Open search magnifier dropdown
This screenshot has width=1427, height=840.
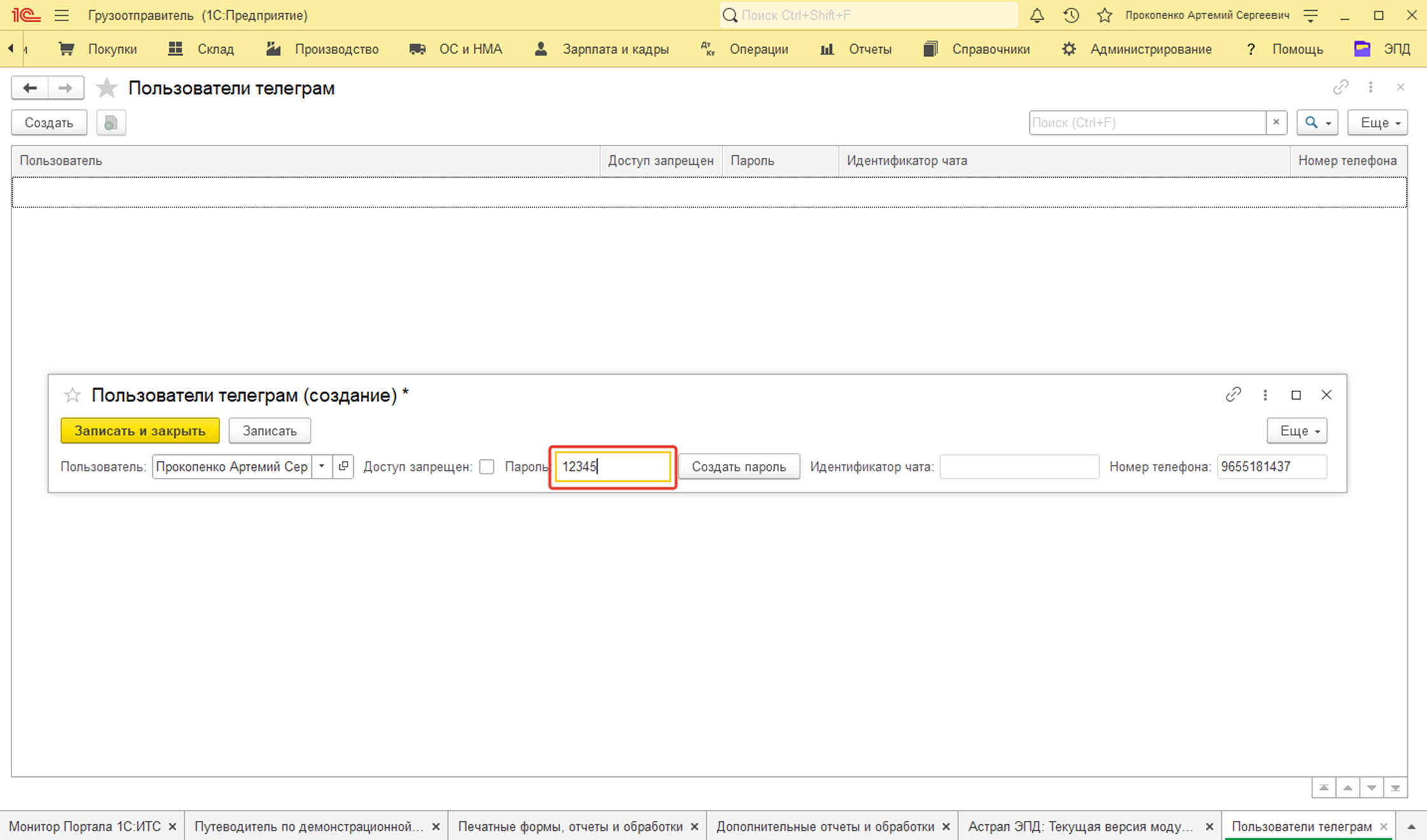pyautogui.click(x=1318, y=123)
